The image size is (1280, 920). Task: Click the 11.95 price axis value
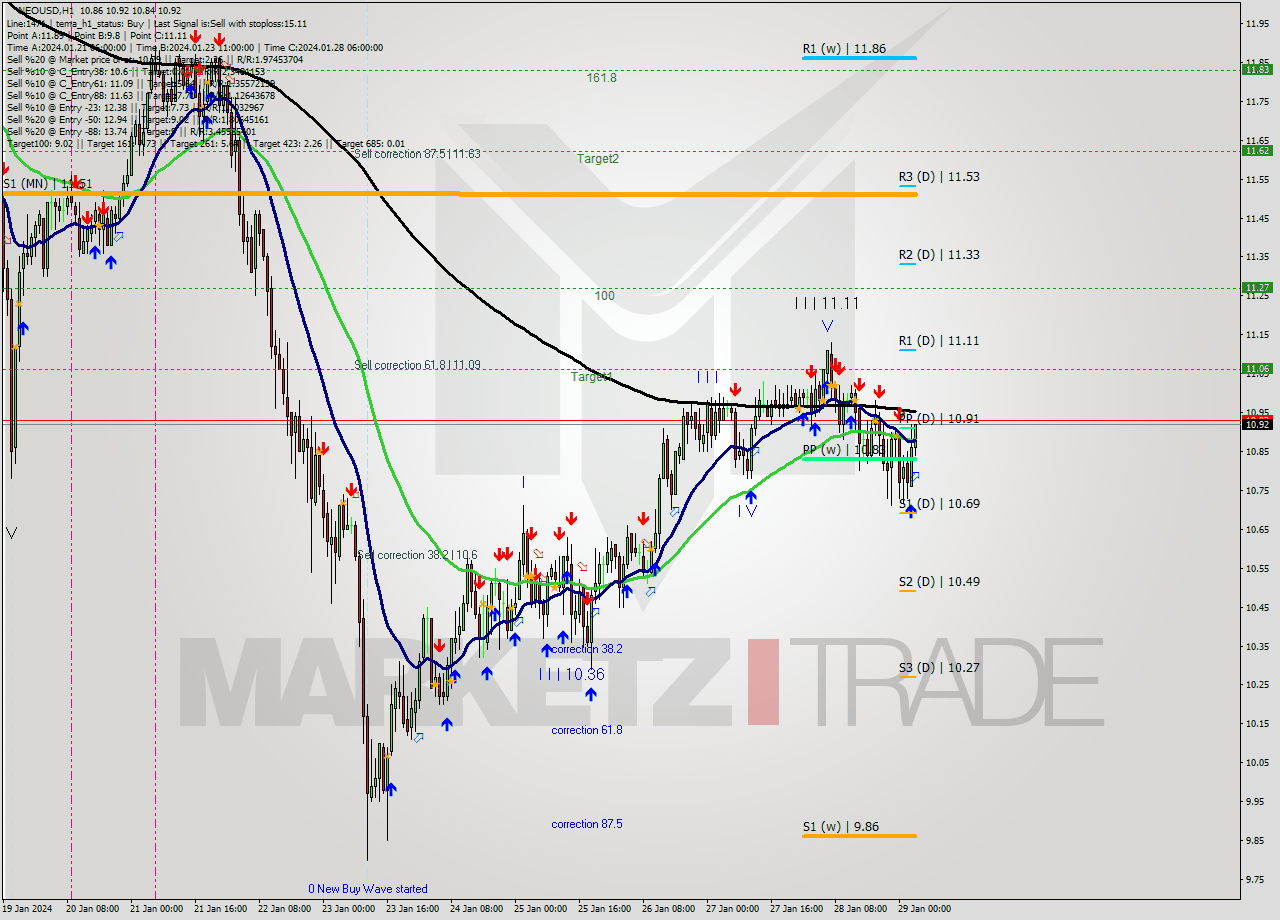[x=1257, y=22]
